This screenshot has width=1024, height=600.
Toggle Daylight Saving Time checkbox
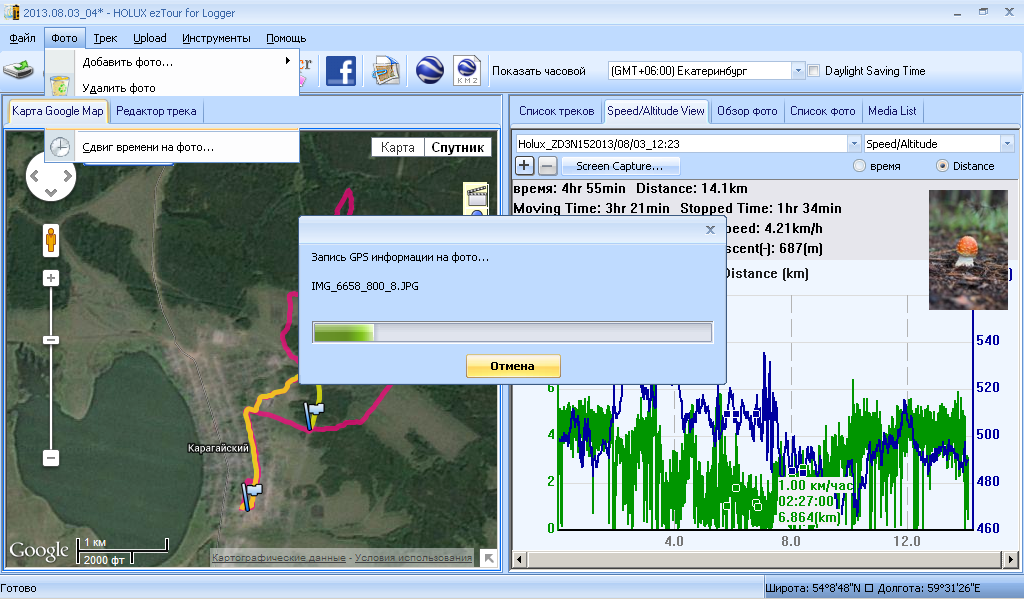814,71
